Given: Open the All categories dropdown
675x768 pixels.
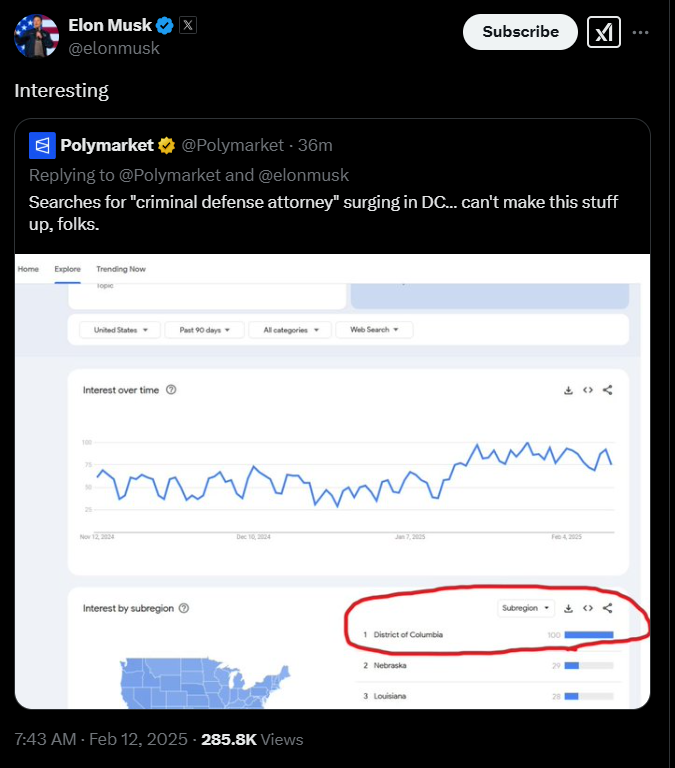Looking at the screenshot, I should (x=291, y=329).
